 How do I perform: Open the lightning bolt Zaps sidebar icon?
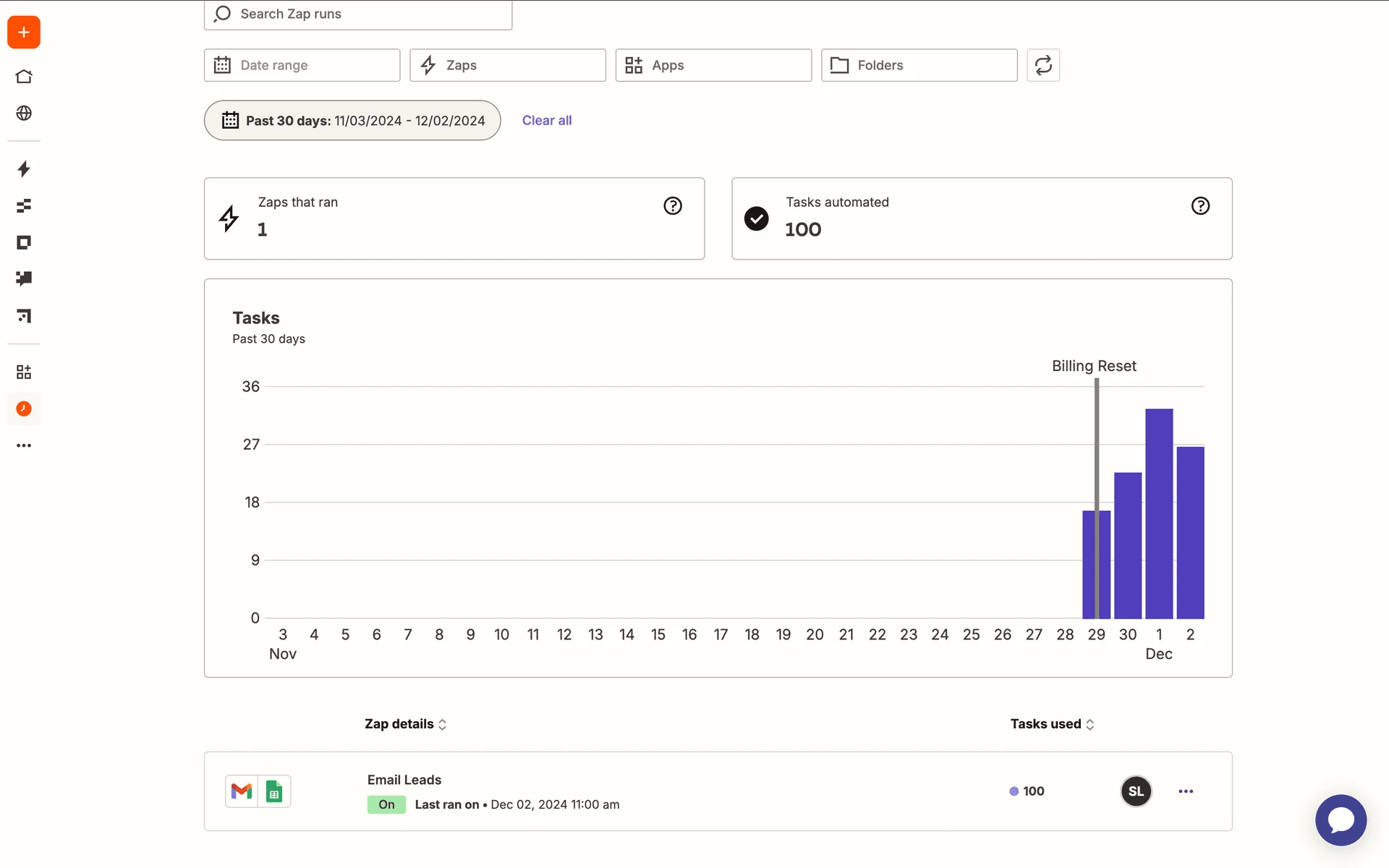(x=24, y=169)
